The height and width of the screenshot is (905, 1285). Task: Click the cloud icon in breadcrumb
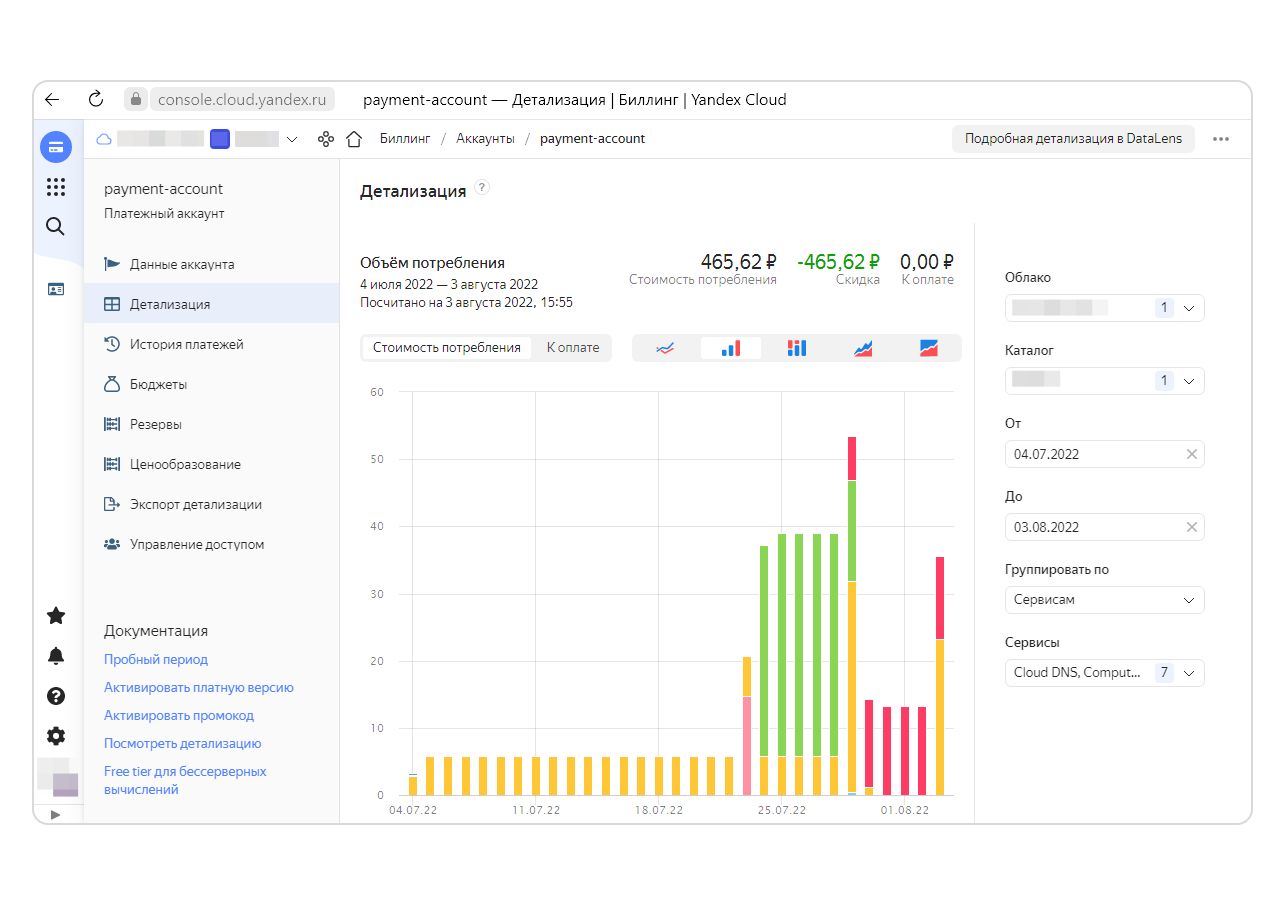tap(103, 139)
